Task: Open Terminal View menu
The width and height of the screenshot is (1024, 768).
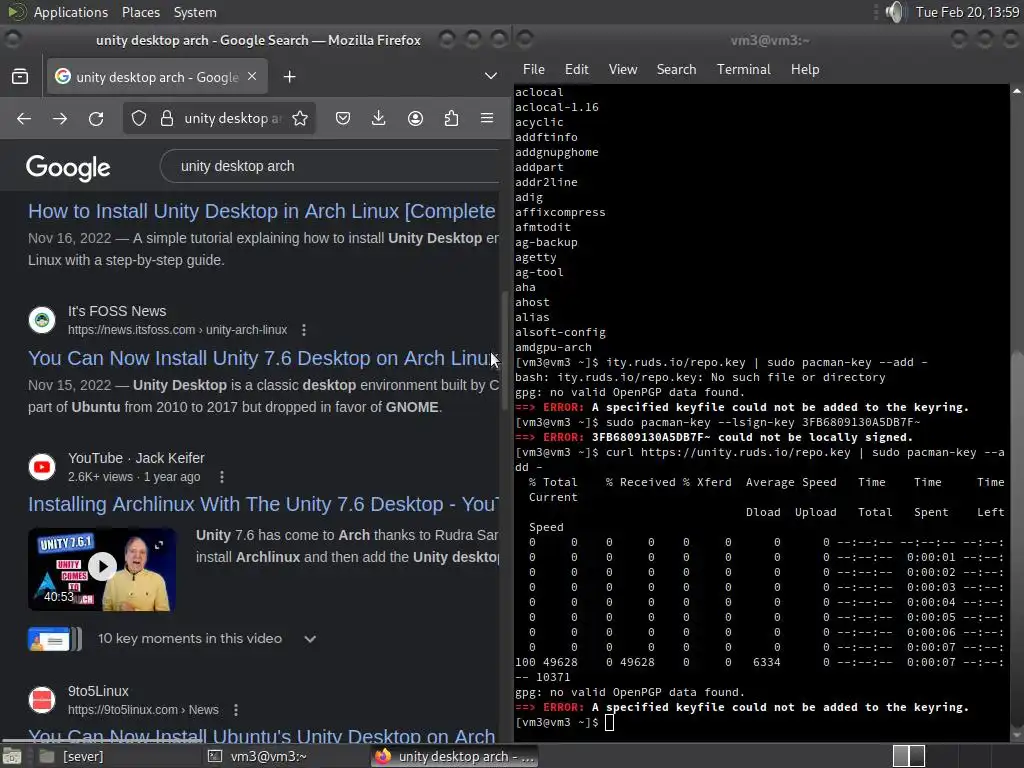Action: 623,69
